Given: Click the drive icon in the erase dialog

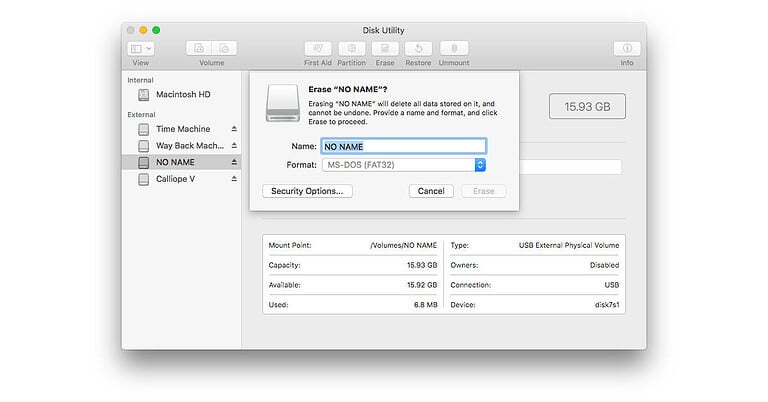Looking at the screenshot, I should tap(283, 103).
